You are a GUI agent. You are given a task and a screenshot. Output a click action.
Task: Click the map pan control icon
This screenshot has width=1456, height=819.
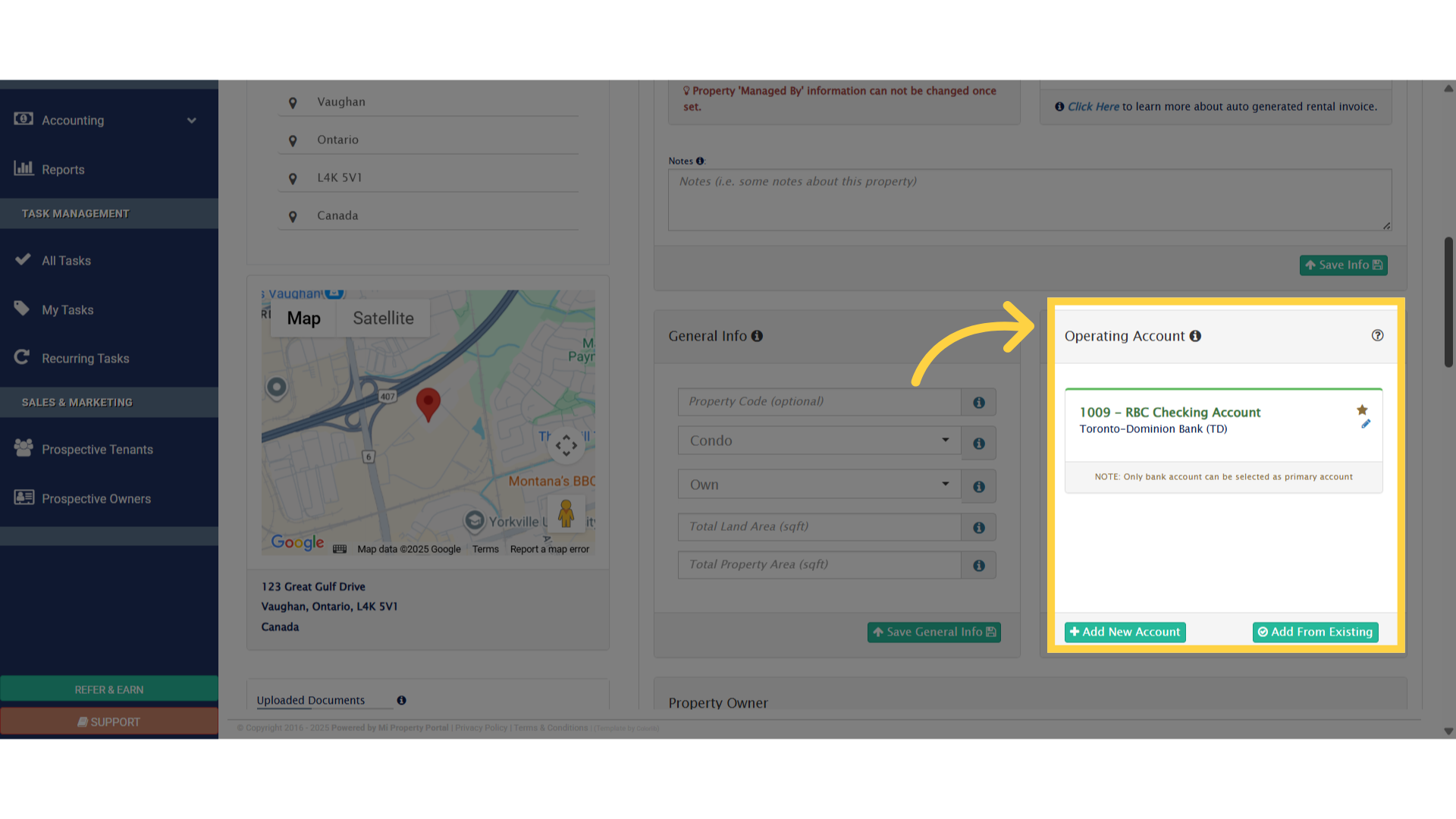pos(566,445)
